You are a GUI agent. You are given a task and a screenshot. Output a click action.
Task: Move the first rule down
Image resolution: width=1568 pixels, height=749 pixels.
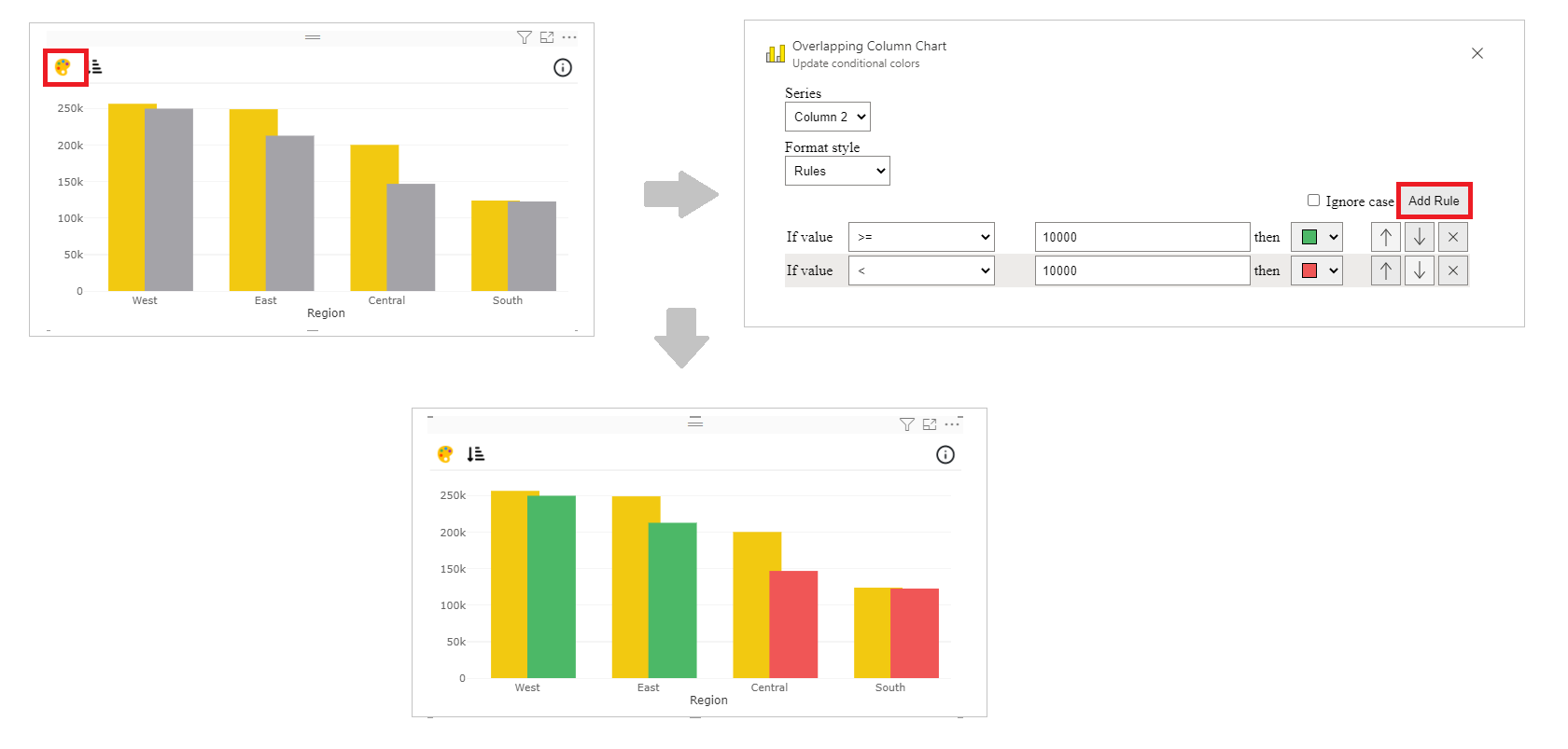coord(1419,237)
